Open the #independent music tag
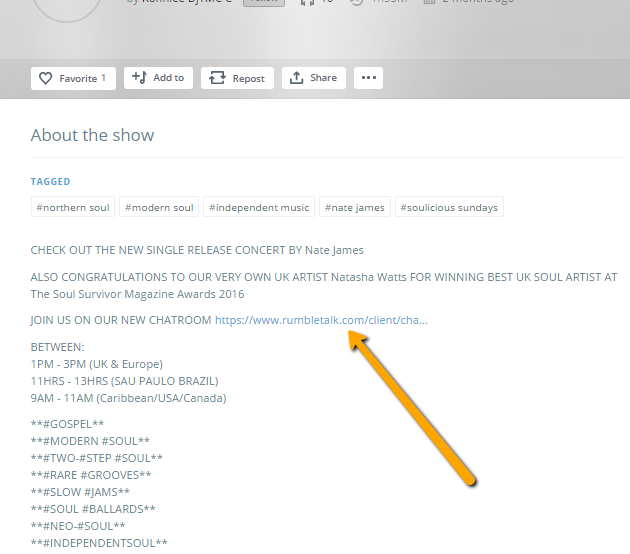630x554 pixels. point(259,207)
